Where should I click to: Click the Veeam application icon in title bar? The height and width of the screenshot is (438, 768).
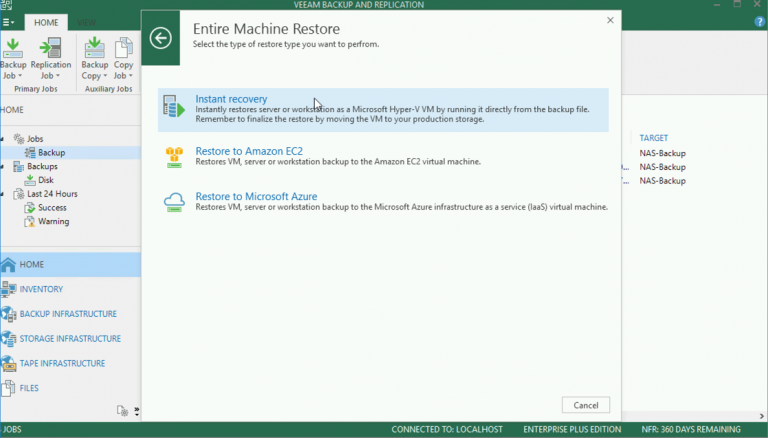click(x=6, y=5)
